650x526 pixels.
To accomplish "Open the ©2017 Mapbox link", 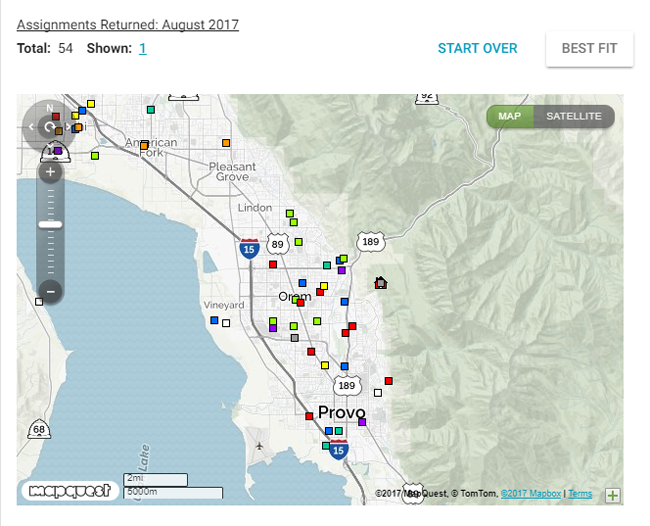I will pyautogui.click(x=531, y=493).
